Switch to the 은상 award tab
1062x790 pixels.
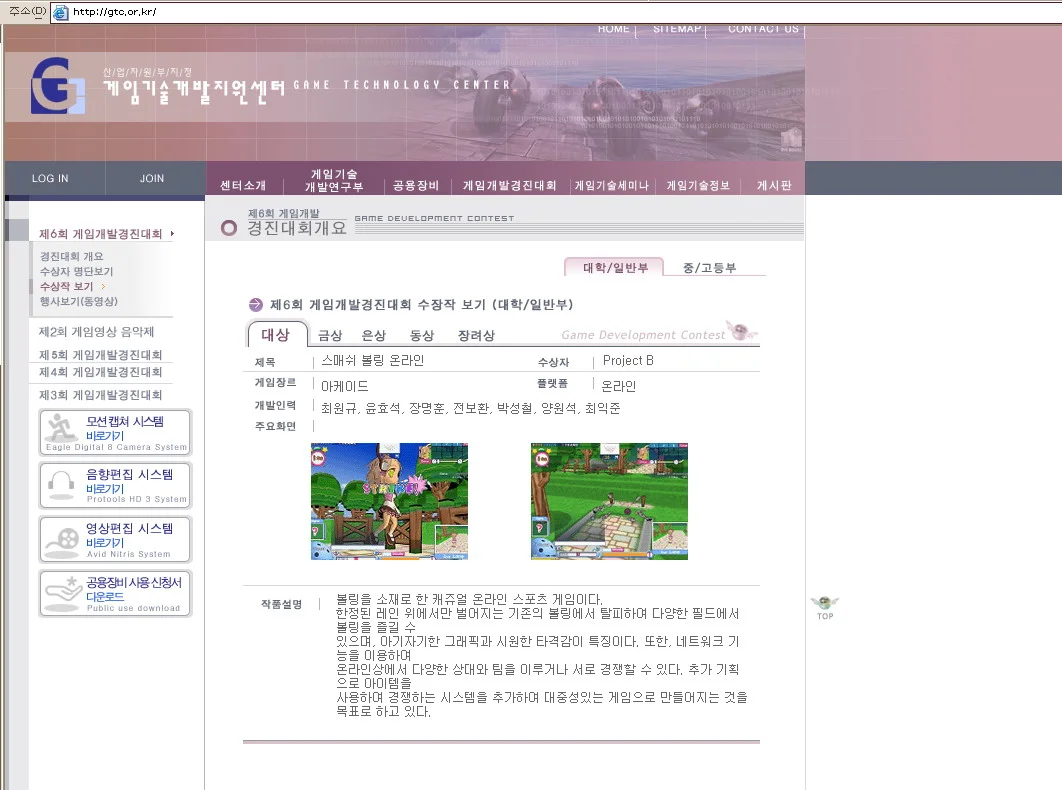[373, 335]
